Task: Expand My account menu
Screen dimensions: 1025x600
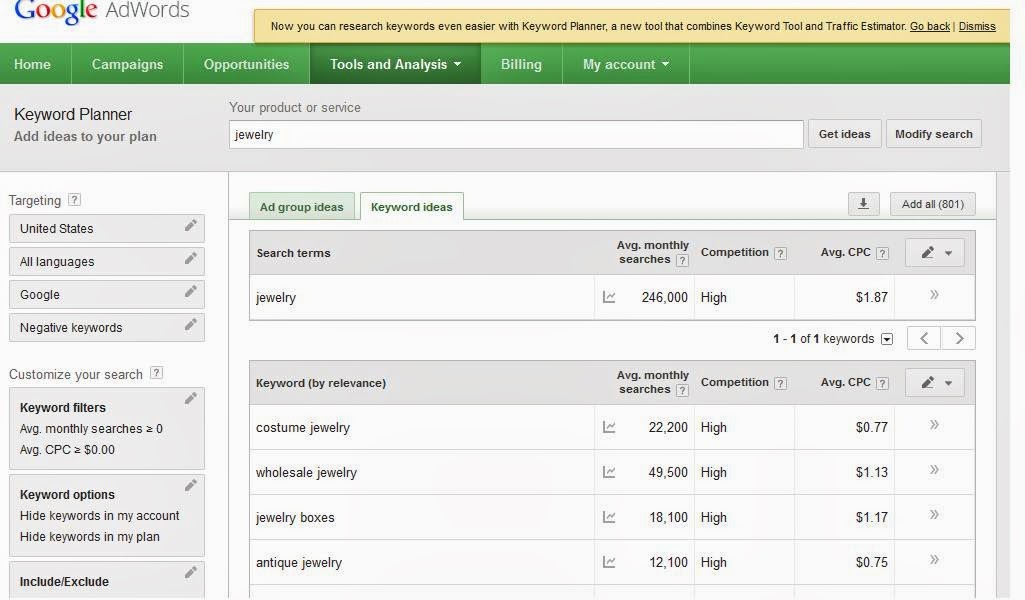Action: pos(626,64)
